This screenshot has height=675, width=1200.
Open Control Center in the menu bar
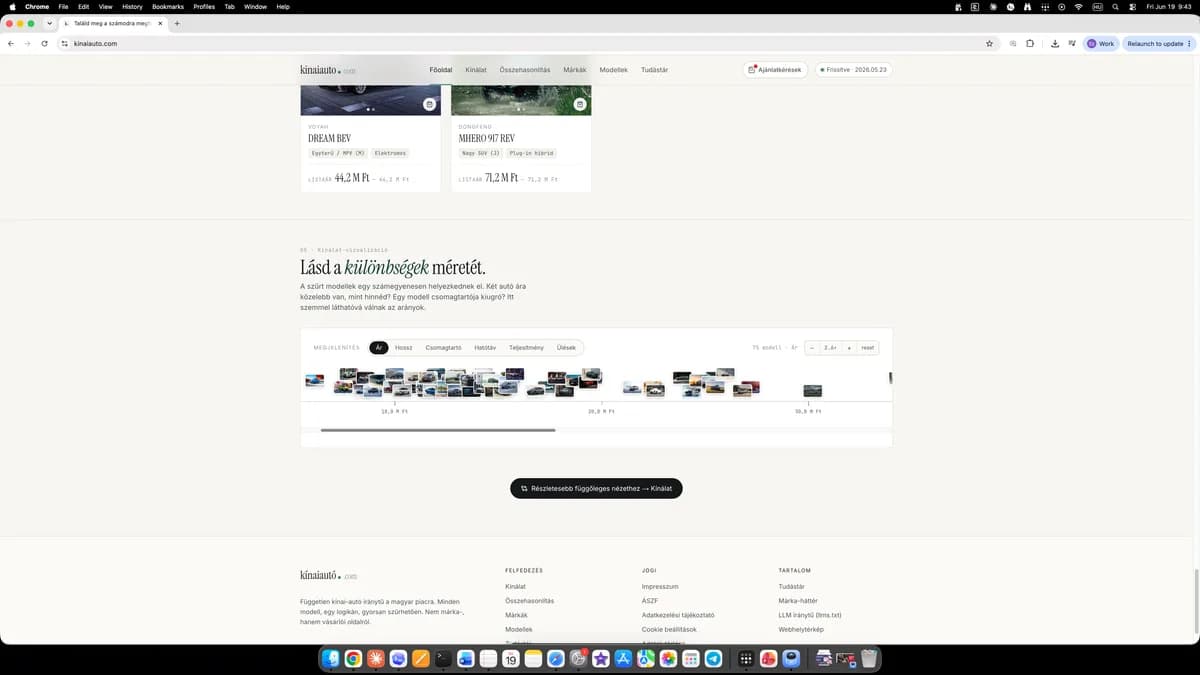1132,6
